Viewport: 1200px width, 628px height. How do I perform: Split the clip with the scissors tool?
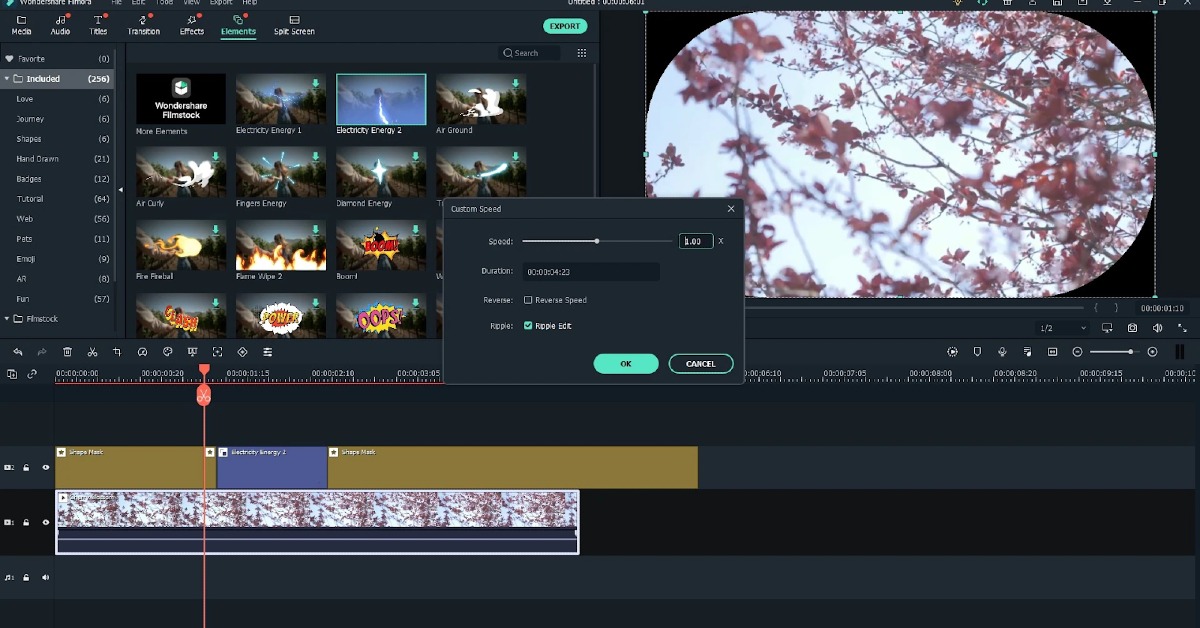click(92, 352)
